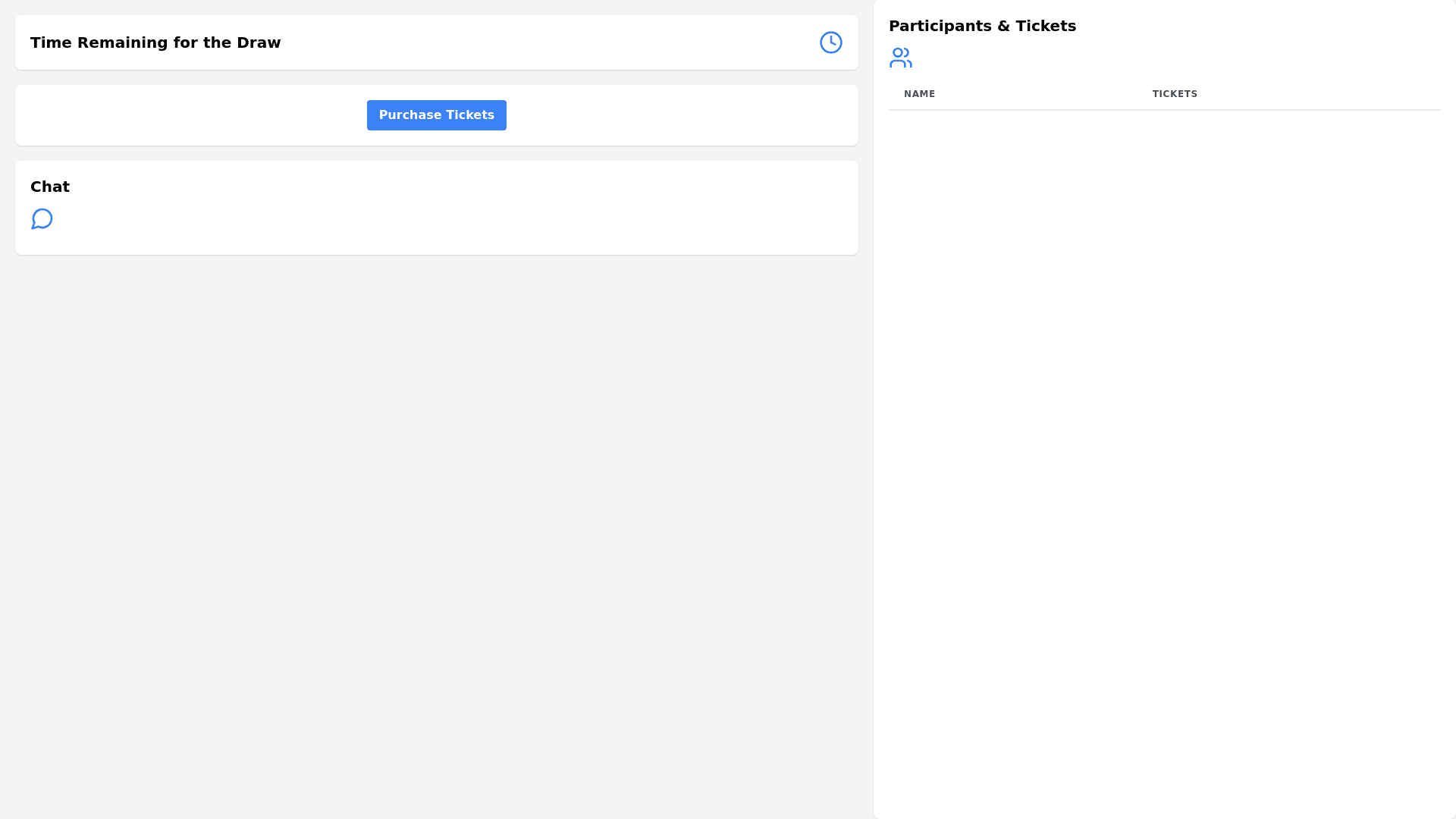The height and width of the screenshot is (819, 1456).
Task: Click the clock icon in the countdown card
Action: pyautogui.click(x=830, y=42)
